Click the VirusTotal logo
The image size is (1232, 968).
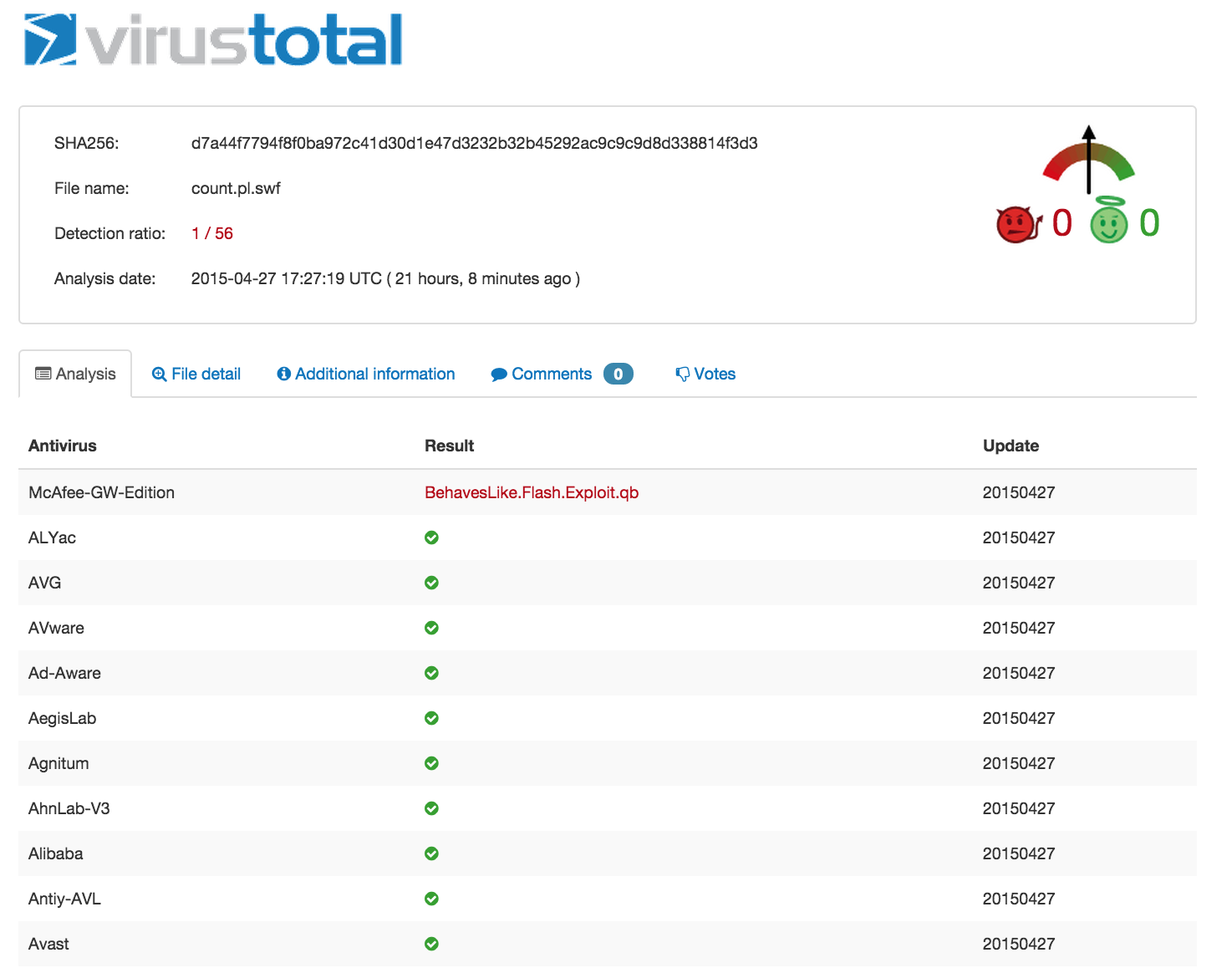pyautogui.click(x=214, y=39)
